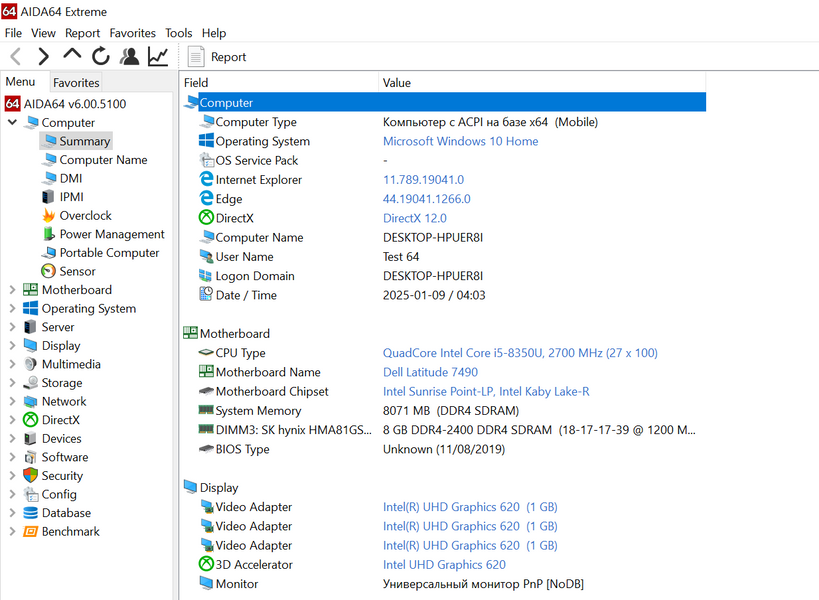This screenshot has width=819, height=600.
Task: Open the Help menu
Action: (214, 33)
